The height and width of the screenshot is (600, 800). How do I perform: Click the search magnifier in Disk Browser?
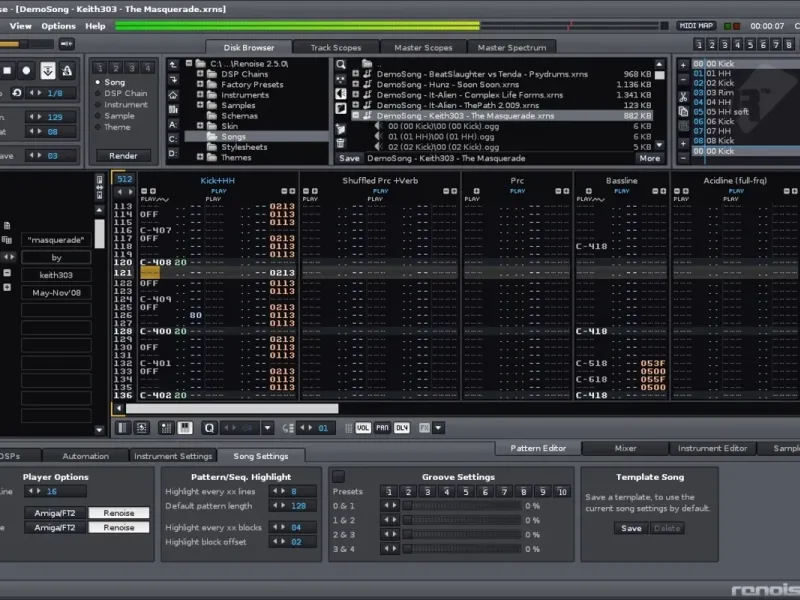pos(341,64)
